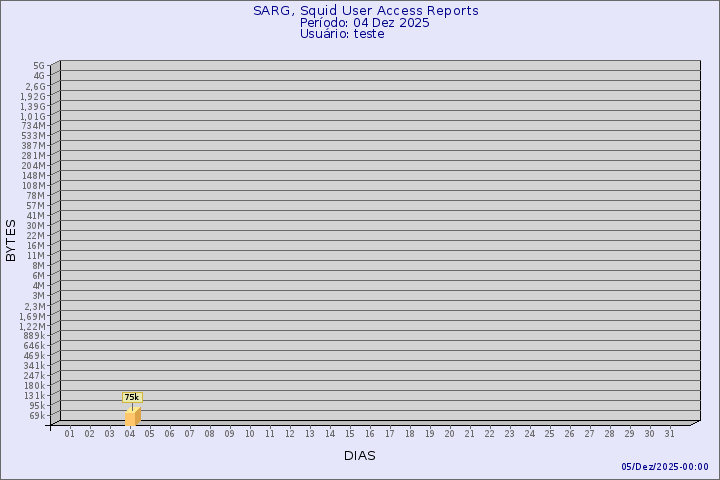Click the BYTES vertical axis label
Image resolution: width=720 pixels, height=480 pixels.
[x=11, y=240]
